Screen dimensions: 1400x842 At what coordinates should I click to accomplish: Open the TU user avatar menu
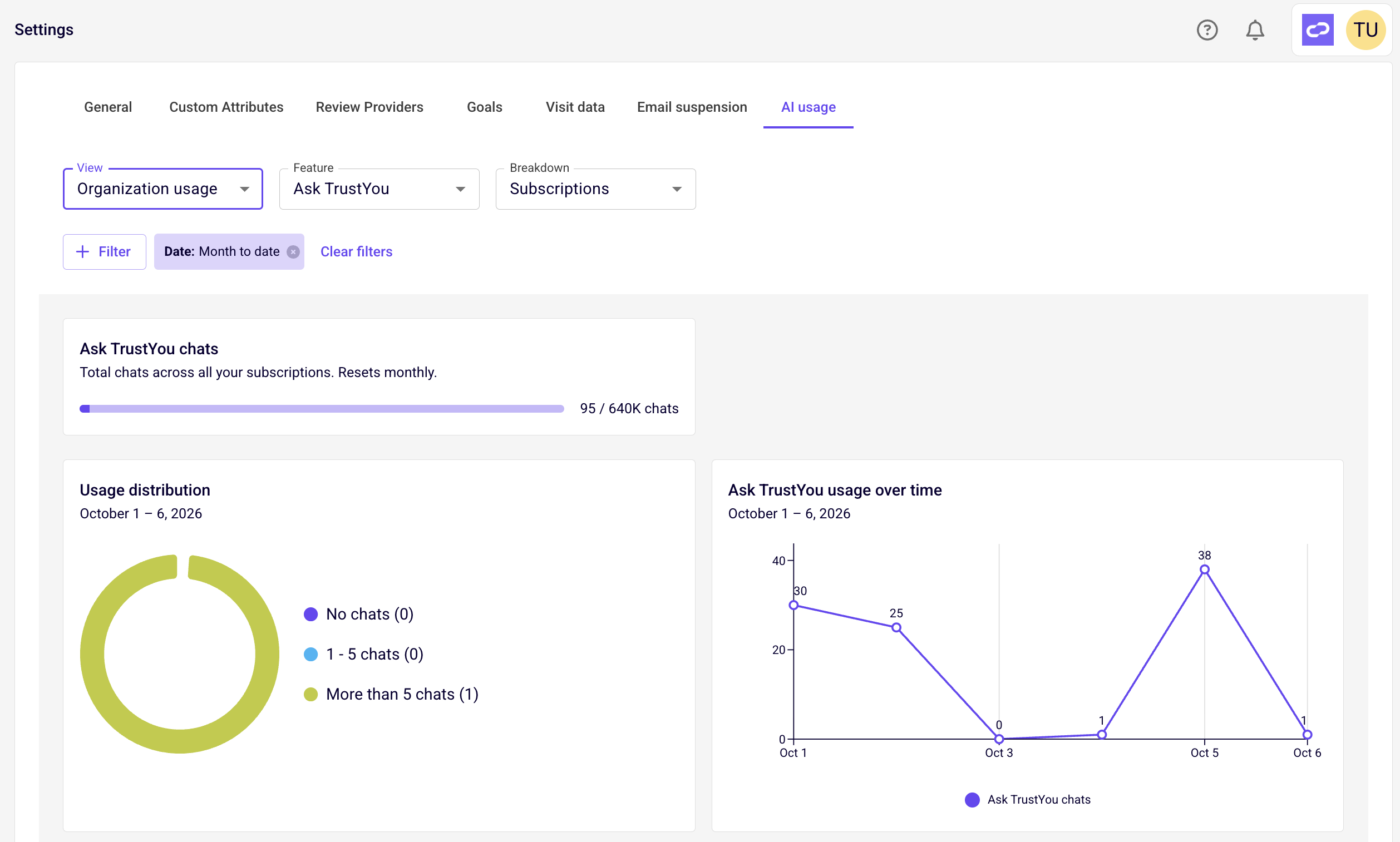tap(1366, 29)
